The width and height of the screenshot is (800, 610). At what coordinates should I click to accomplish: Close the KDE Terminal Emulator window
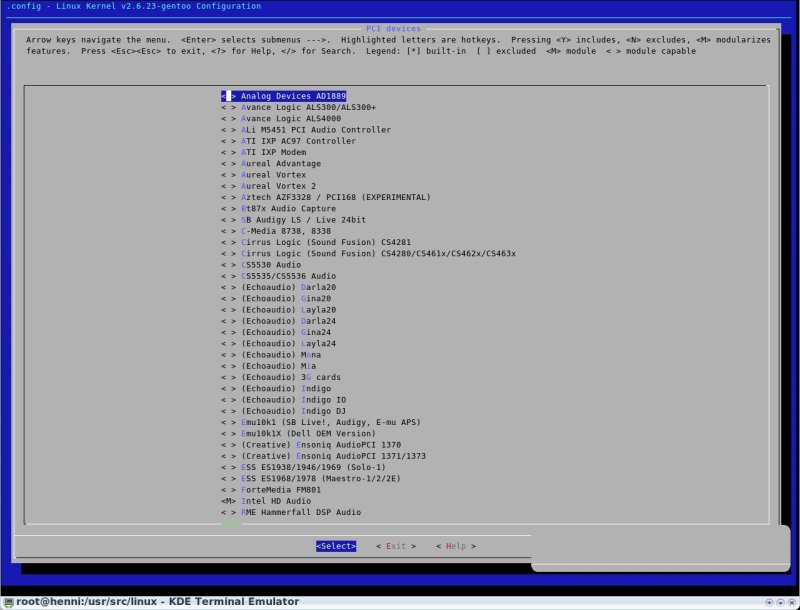[x=792, y=602]
